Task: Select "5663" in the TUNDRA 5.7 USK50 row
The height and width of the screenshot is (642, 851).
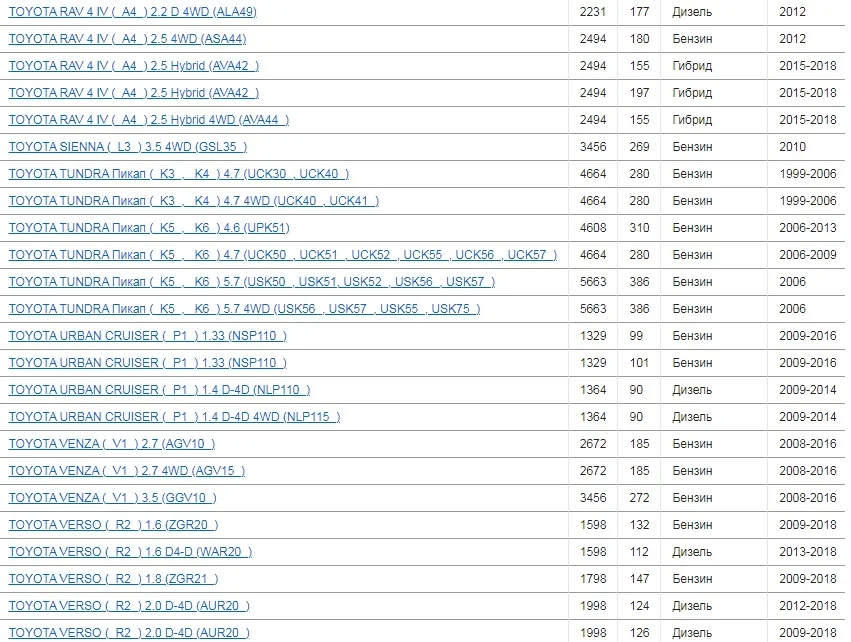Action: coord(593,282)
